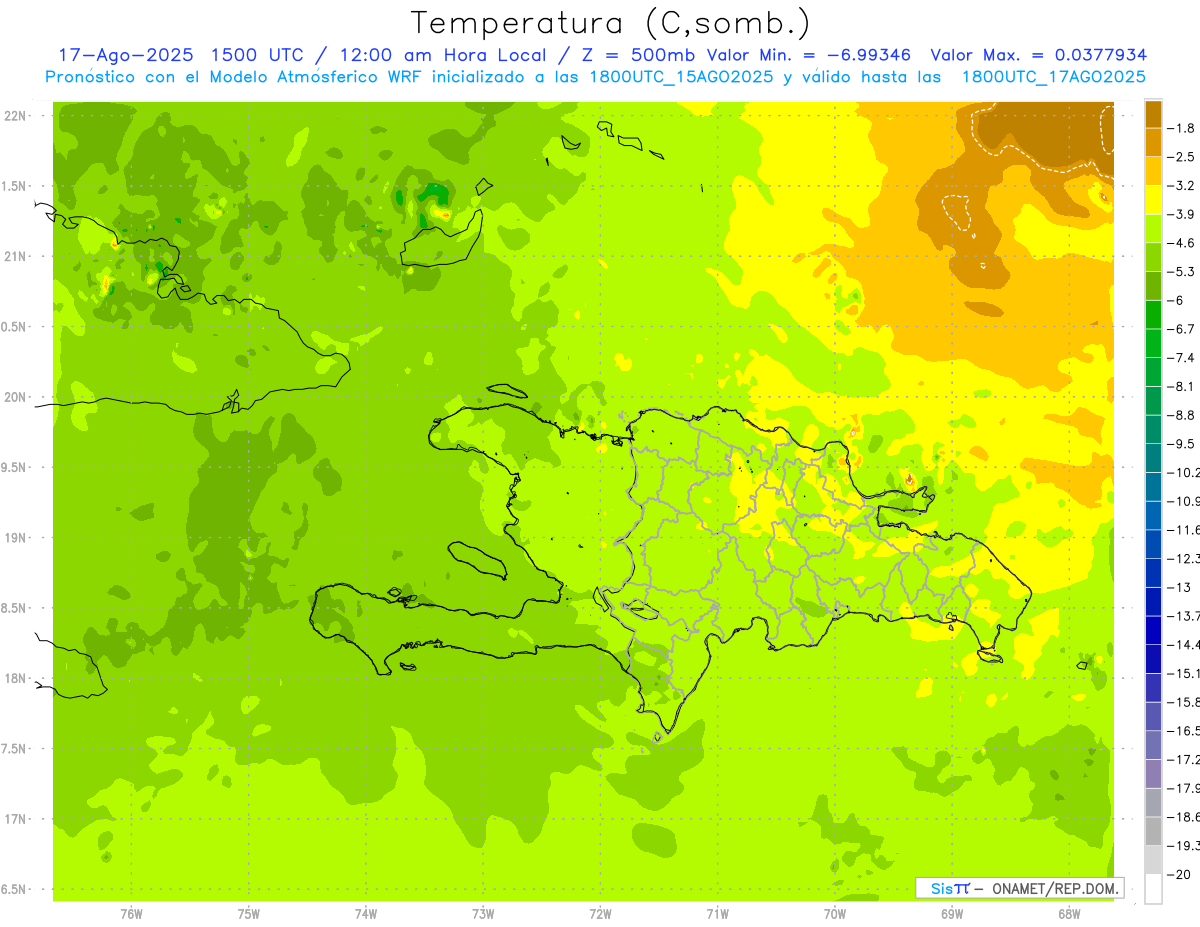The image size is (1200, 927).
Task: Click the '18N' latitude label
Action: point(16,679)
